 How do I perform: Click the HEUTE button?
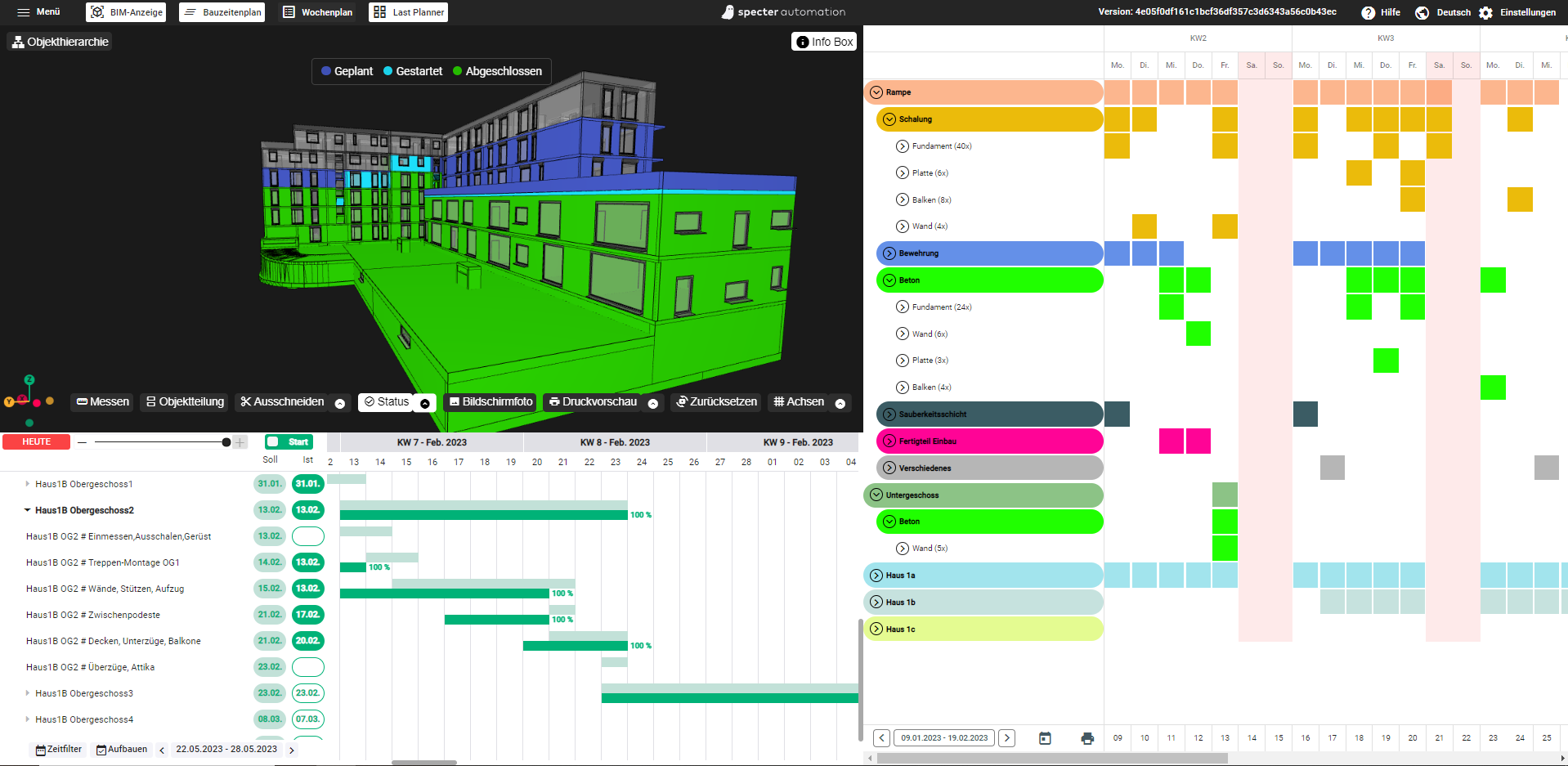click(36, 441)
